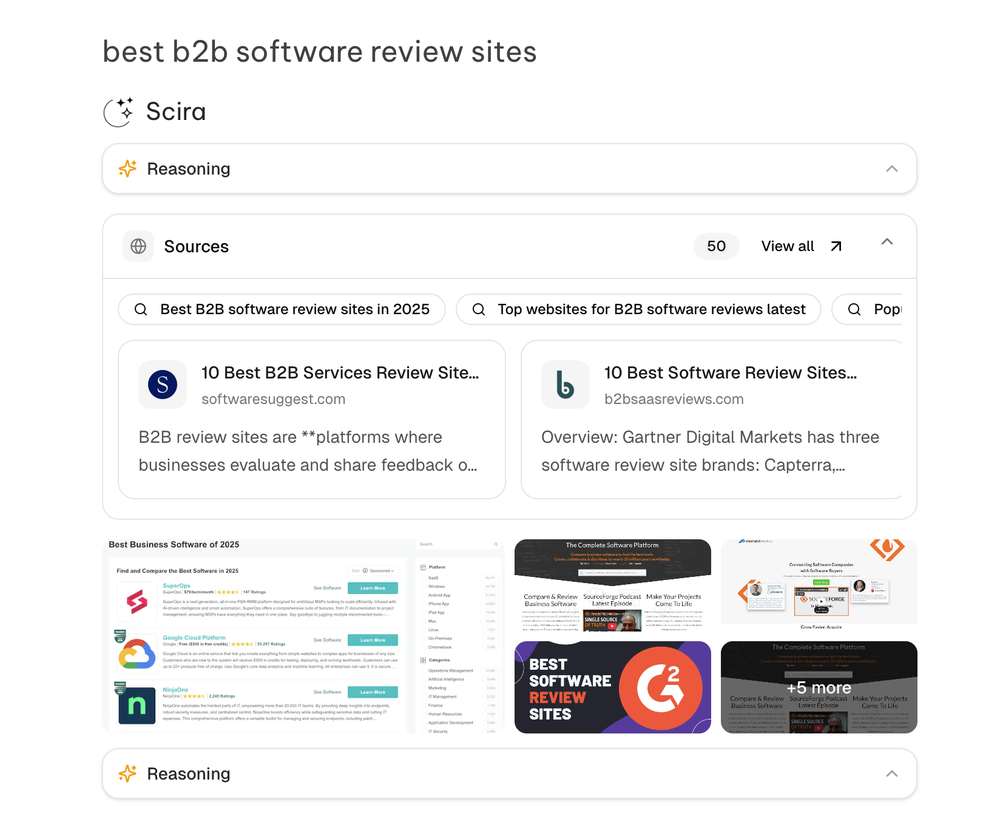
Task: Collapse the bottom Reasoning panel chevron
Action: point(892,773)
